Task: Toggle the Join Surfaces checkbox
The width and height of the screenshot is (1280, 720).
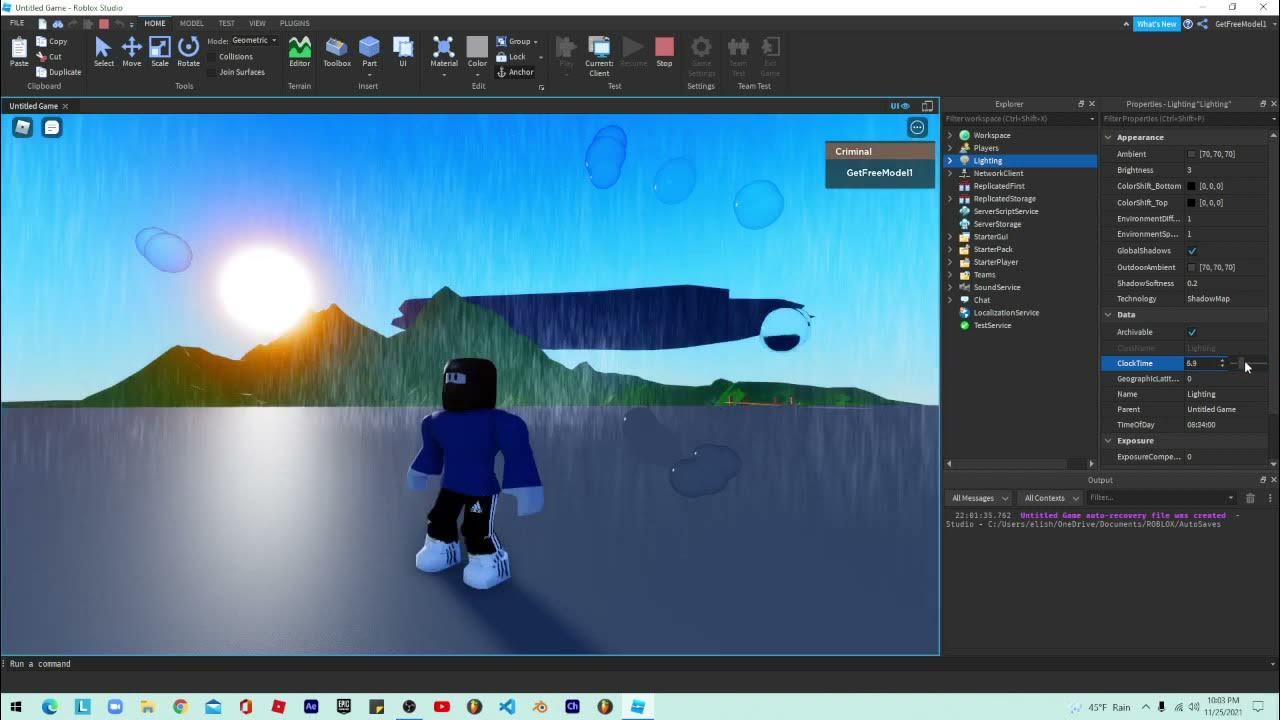Action: (x=213, y=72)
